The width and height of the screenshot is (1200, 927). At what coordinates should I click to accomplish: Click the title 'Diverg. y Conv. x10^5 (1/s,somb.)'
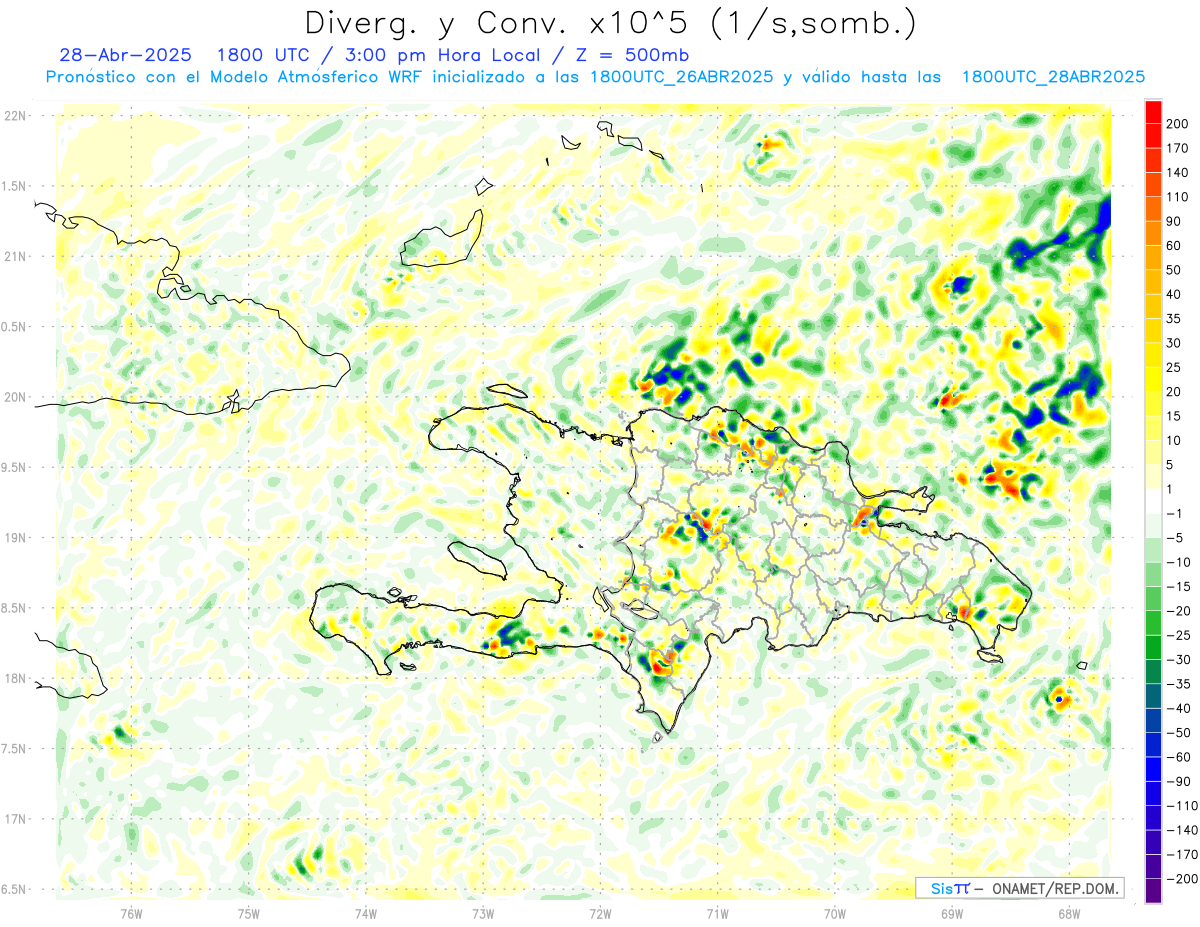click(x=610, y=23)
